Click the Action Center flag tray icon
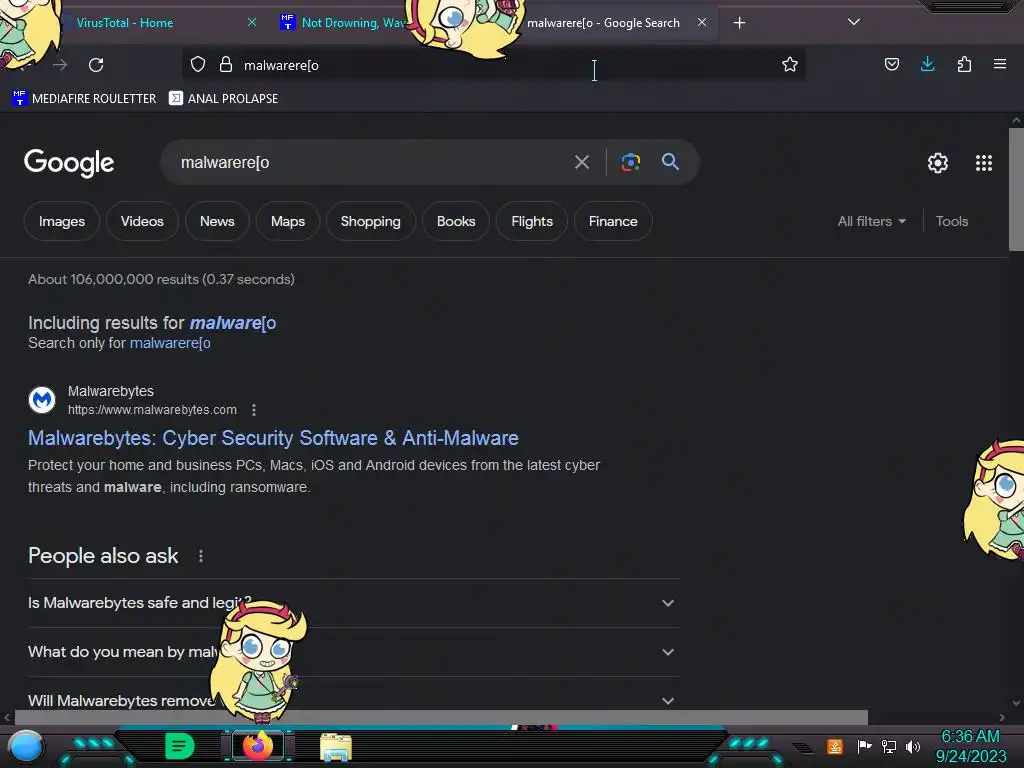 tap(865, 746)
